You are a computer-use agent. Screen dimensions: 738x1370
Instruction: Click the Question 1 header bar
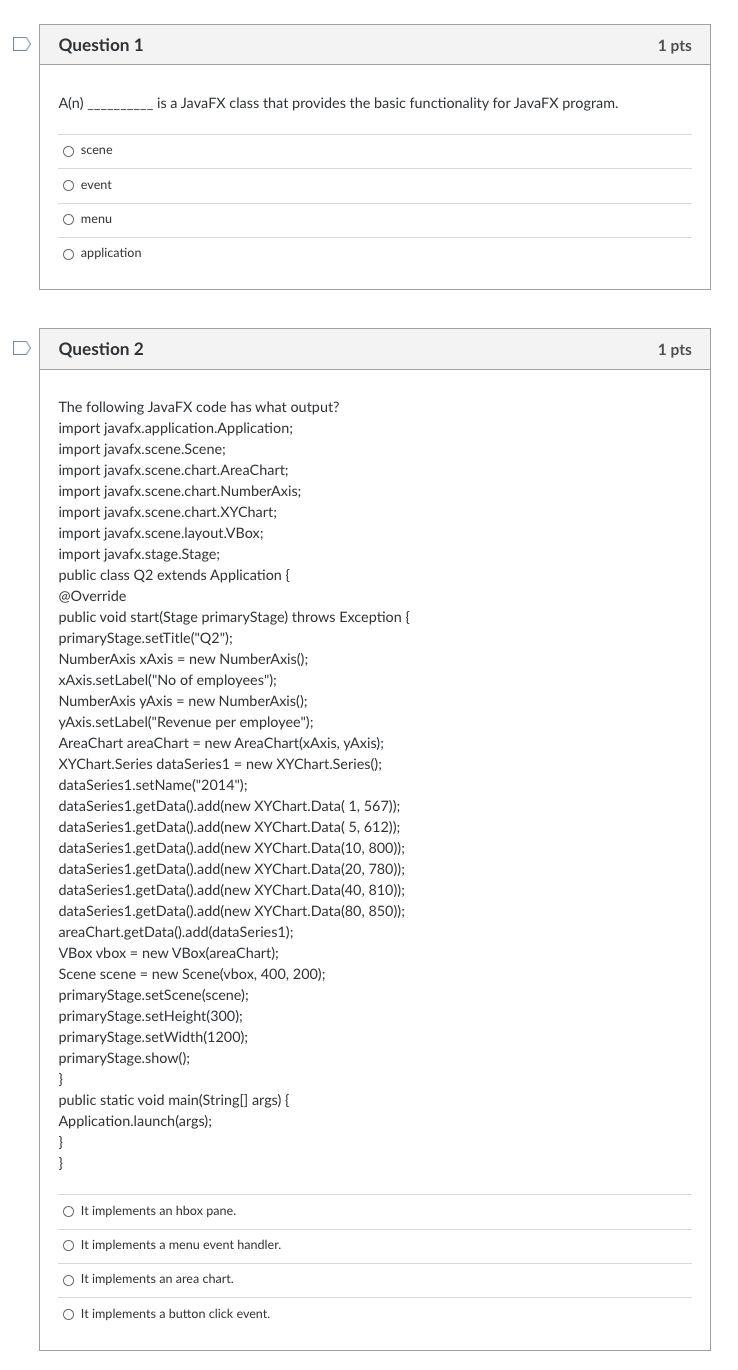click(374, 45)
